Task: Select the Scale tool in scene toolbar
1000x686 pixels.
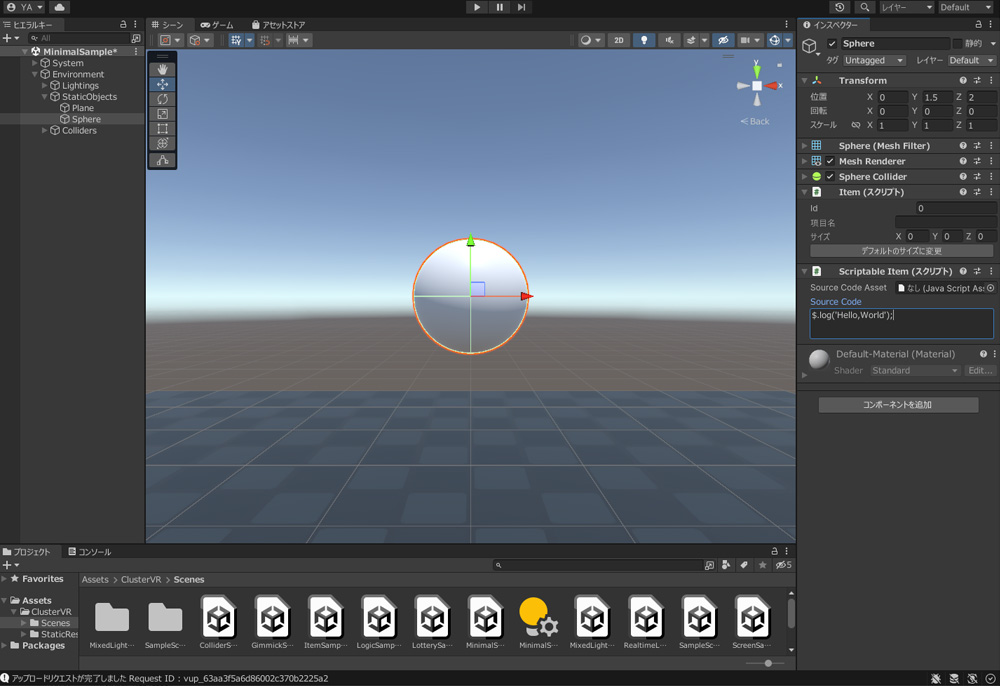Action: point(162,114)
